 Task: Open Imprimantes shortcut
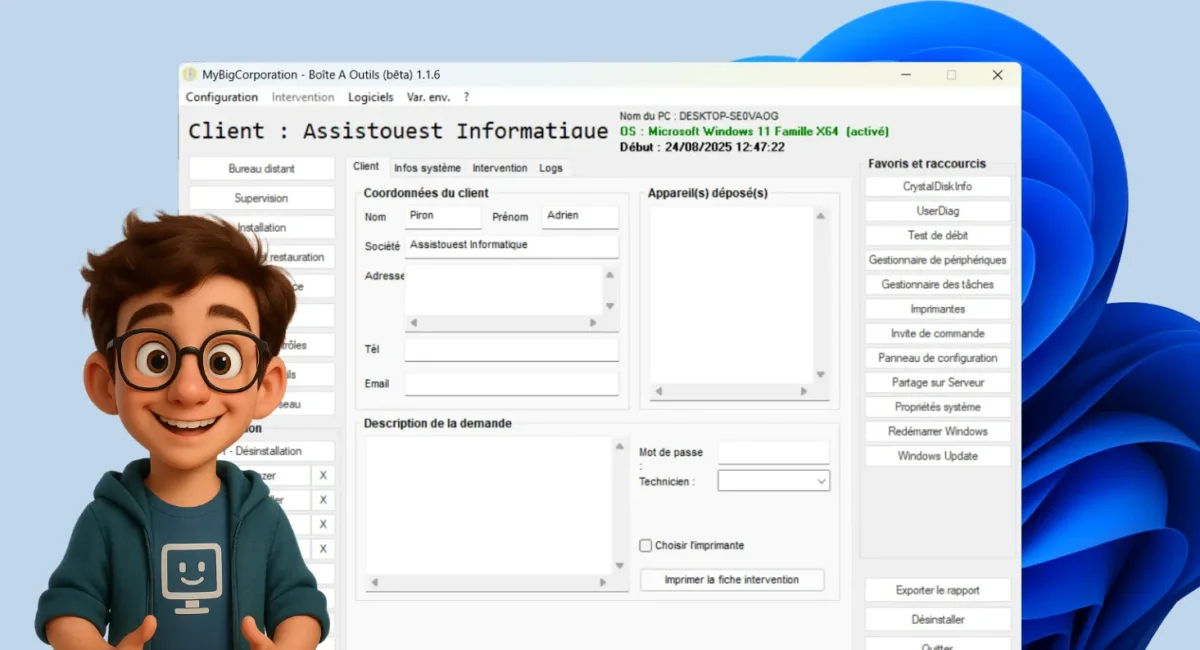pos(938,309)
